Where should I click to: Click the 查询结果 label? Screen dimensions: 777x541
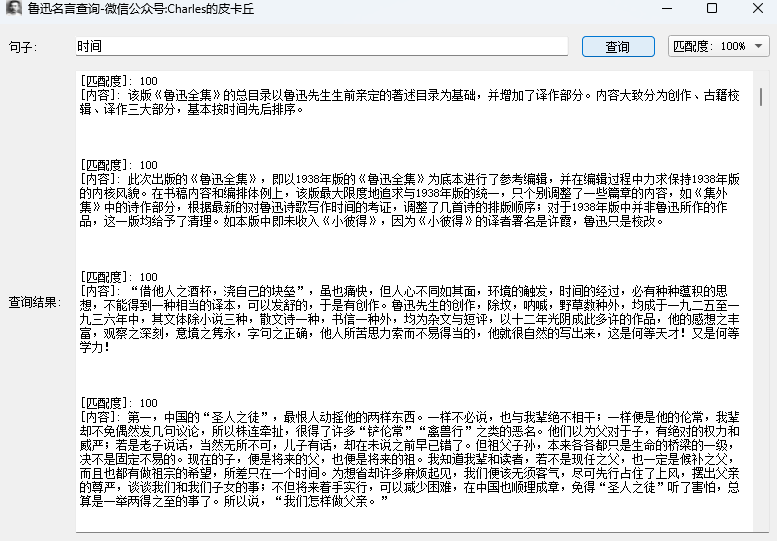pos(35,302)
